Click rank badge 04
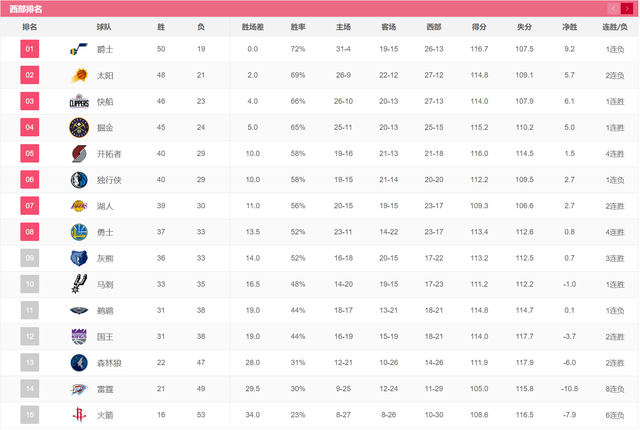This screenshot has width=640, height=430. click(x=30, y=127)
